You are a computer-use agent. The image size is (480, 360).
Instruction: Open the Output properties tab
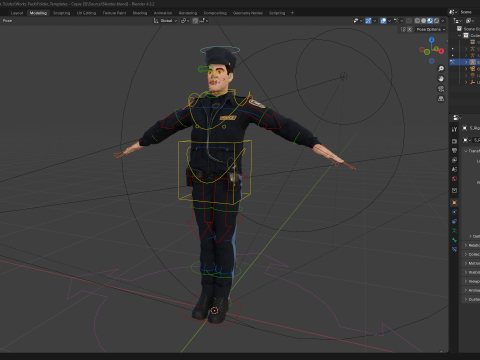pyautogui.click(x=454, y=151)
